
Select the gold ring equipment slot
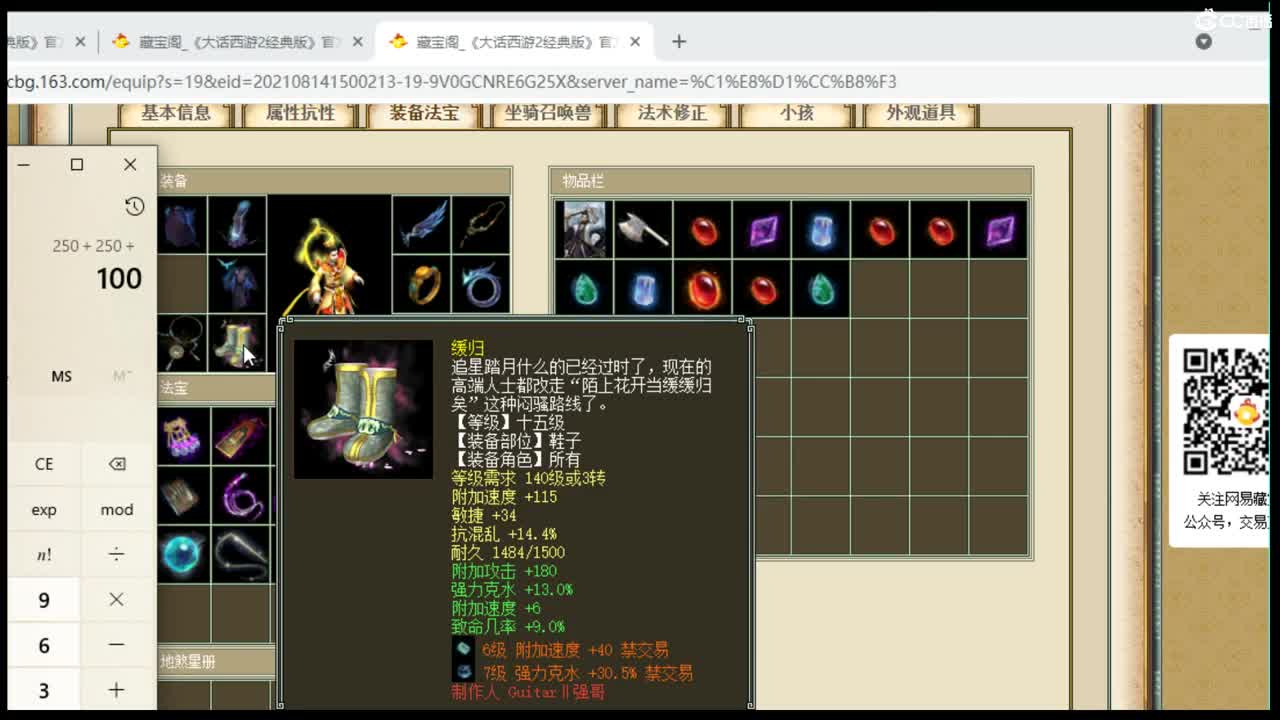click(421, 284)
